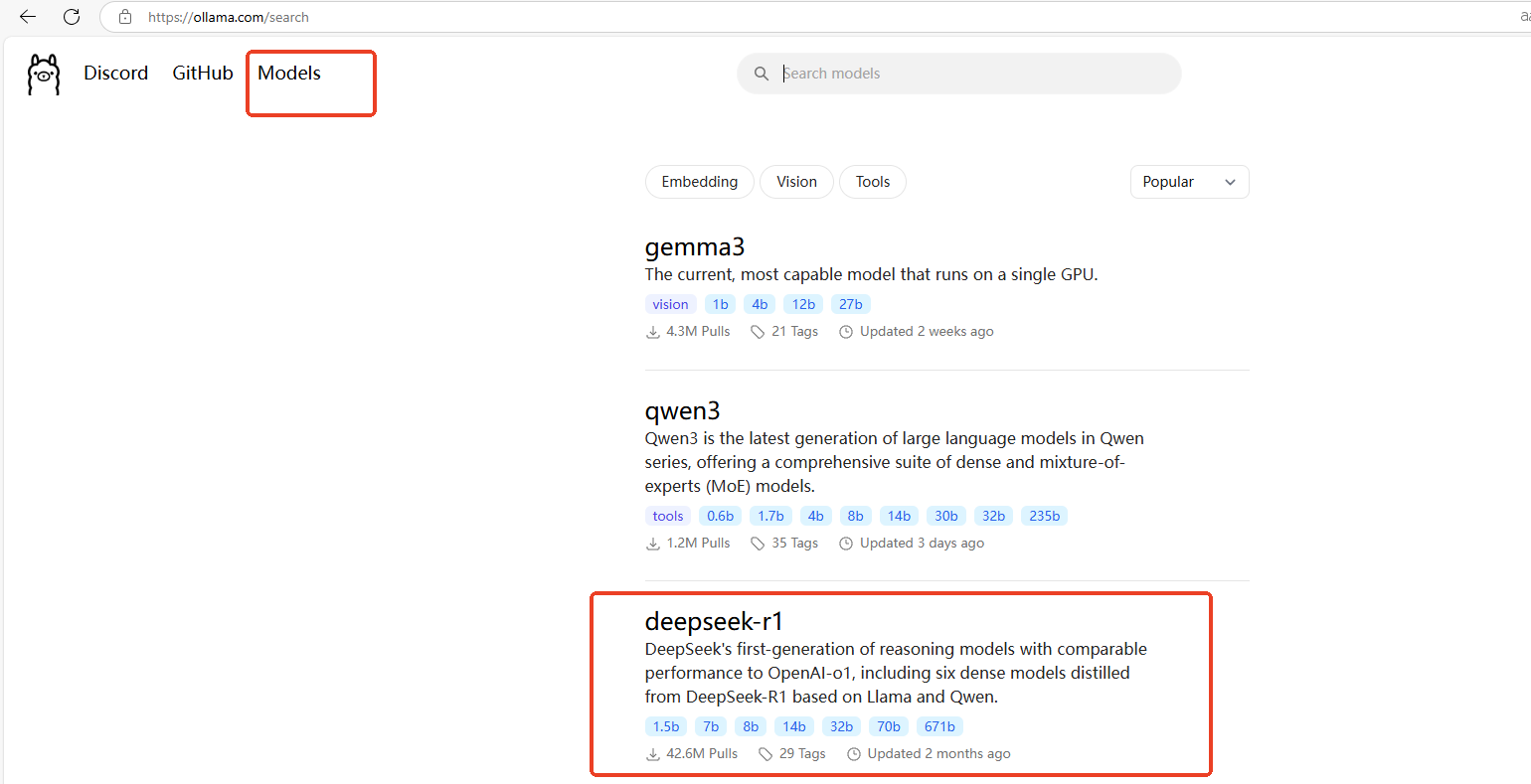Viewport: 1531px width, 784px height.
Task: Click gemma3 description about single GPU
Action: click(871, 275)
